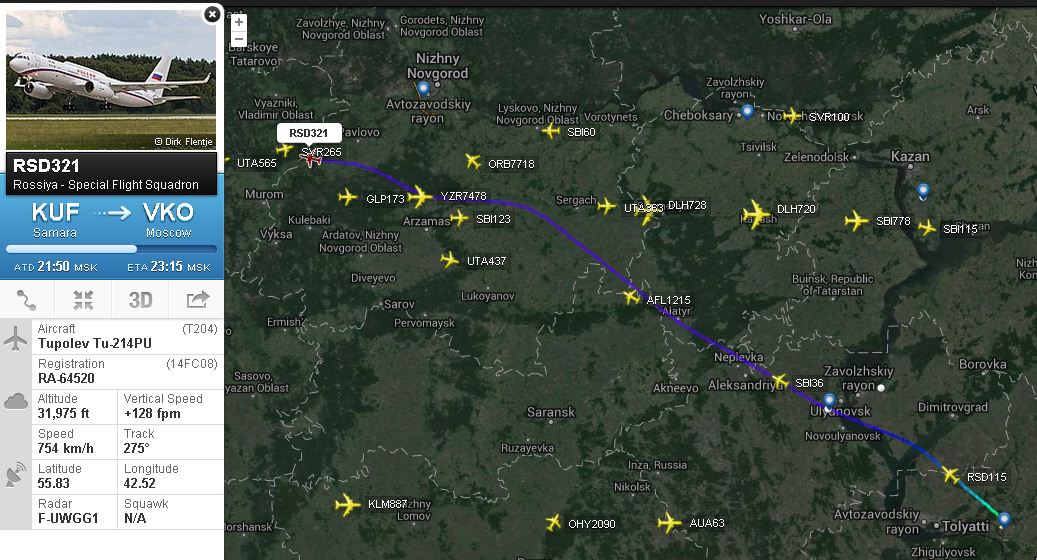Select the AUA63 aircraft icon
Screen dimensions: 1037x560
(669, 523)
